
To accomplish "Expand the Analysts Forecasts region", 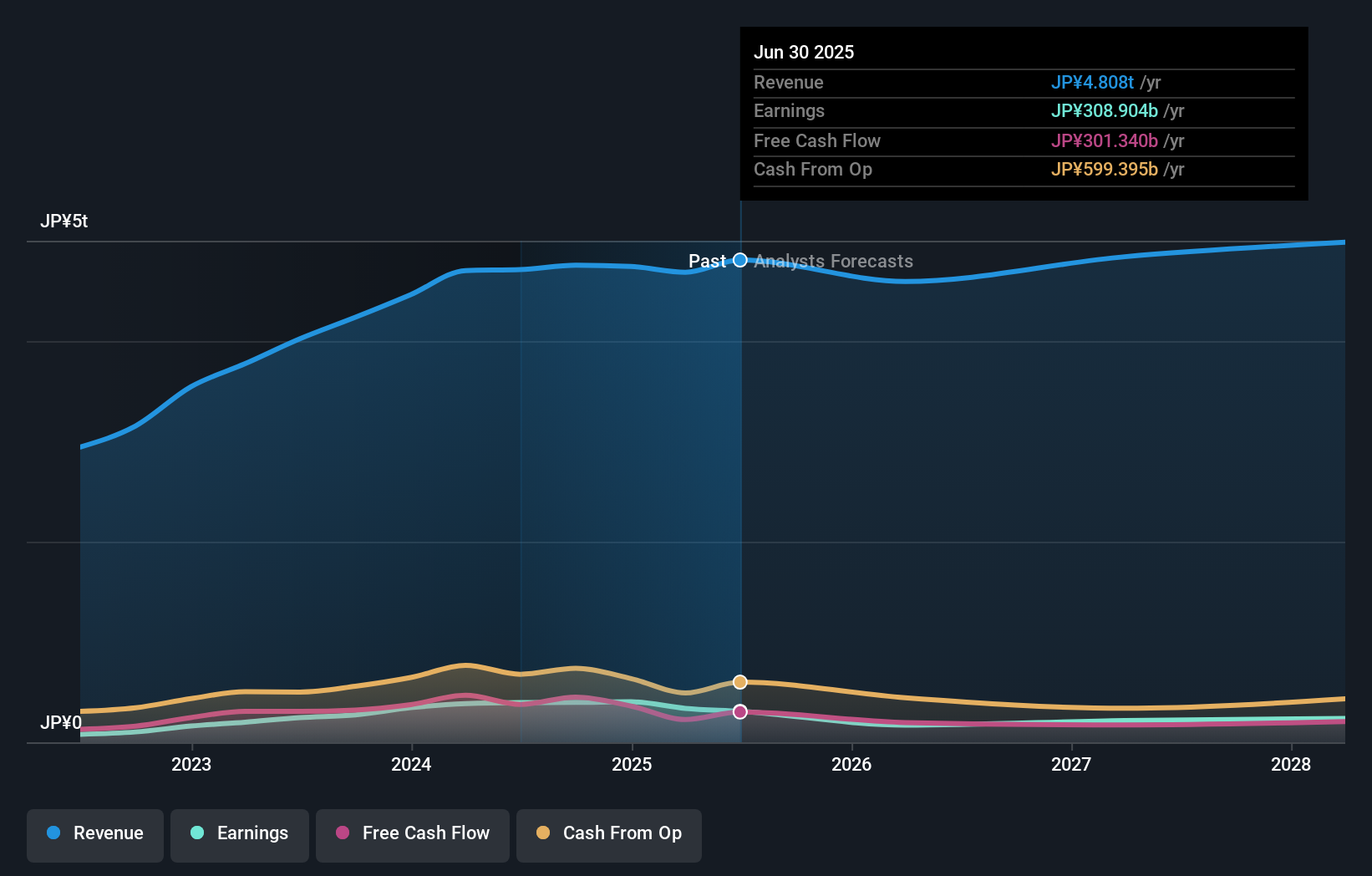I will point(833,261).
